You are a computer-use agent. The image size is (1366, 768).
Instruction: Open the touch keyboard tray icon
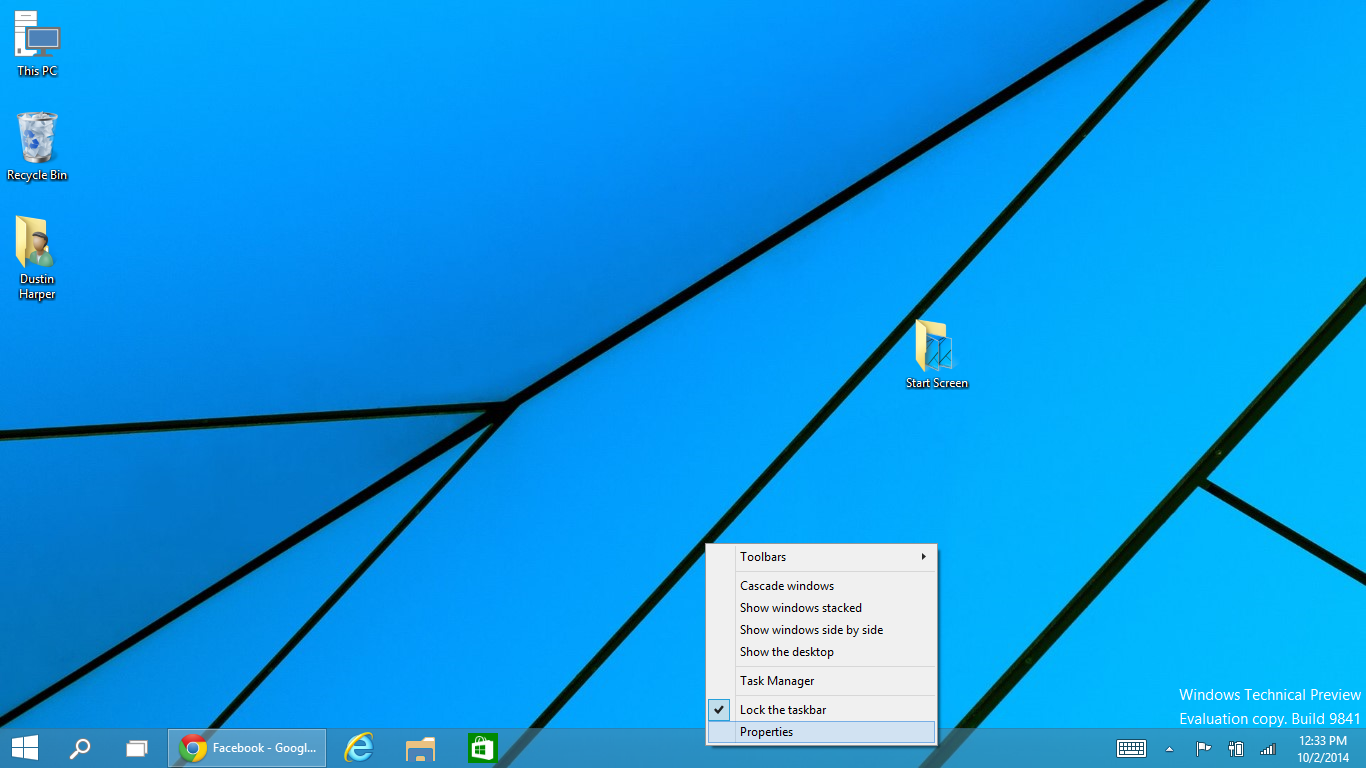point(1131,748)
